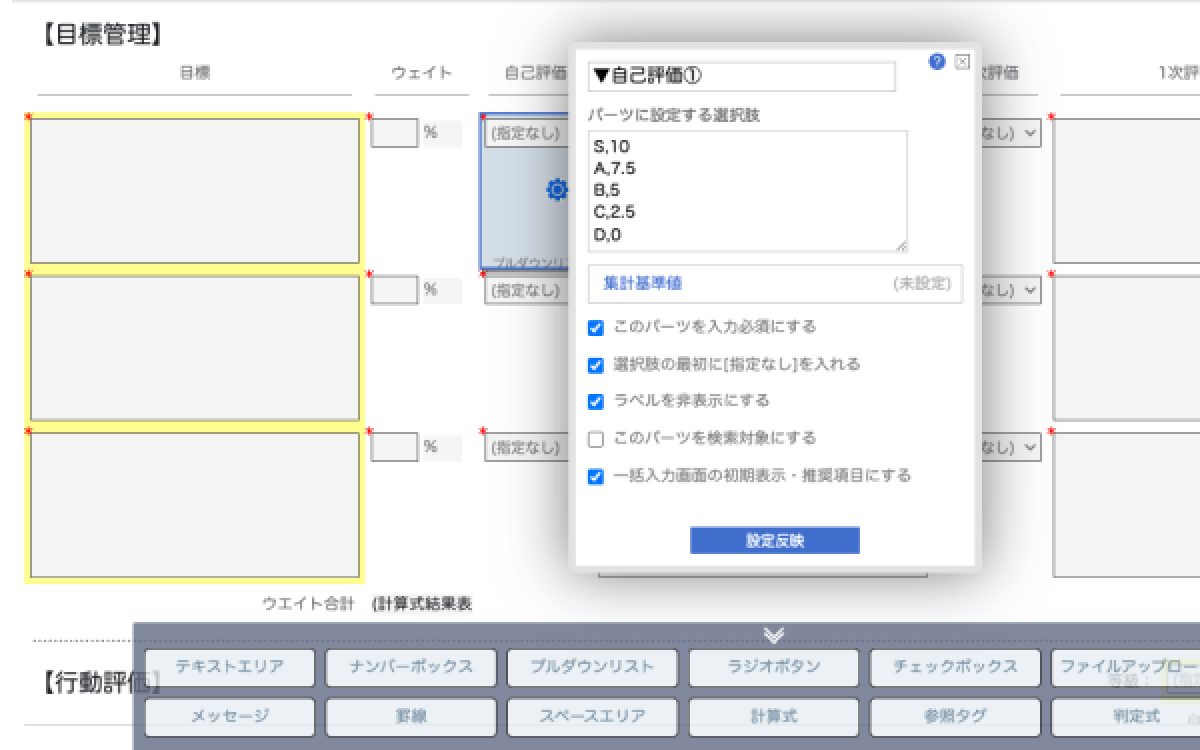Screen dimensions: 1200x750
Task: Click the ▼自己評価① label name field
Action: [741, 76]
